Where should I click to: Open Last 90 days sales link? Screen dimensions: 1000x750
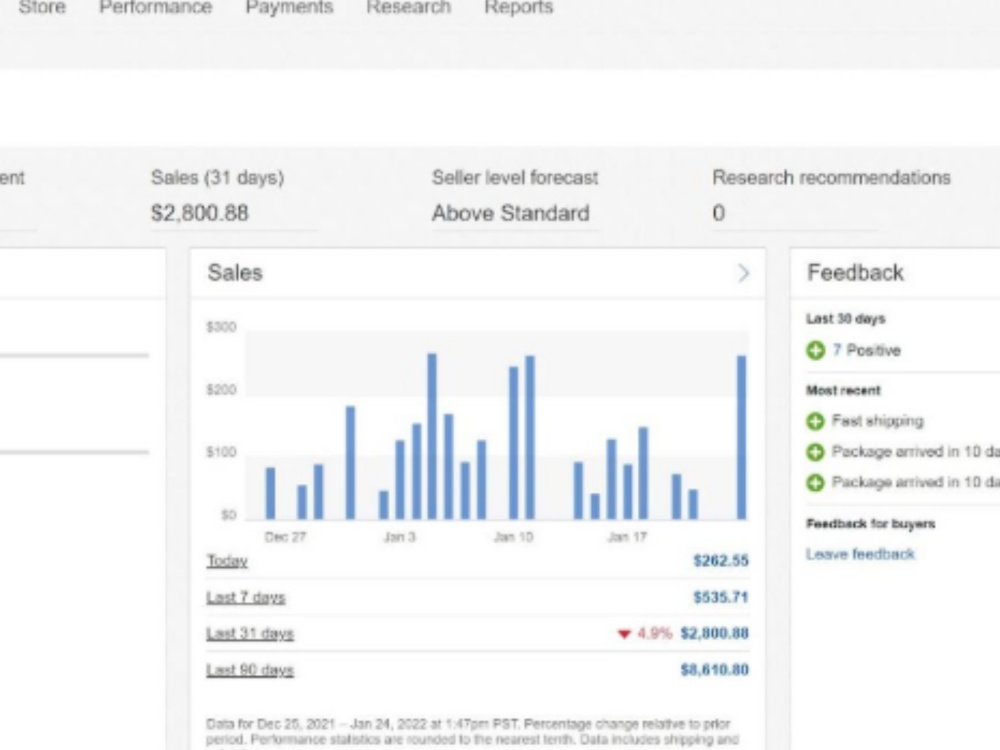(x=249, y=670)
